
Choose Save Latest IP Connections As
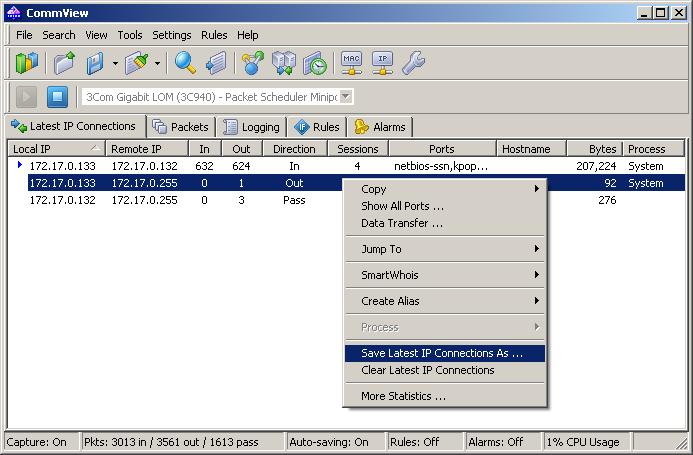[x=445, y=353]
